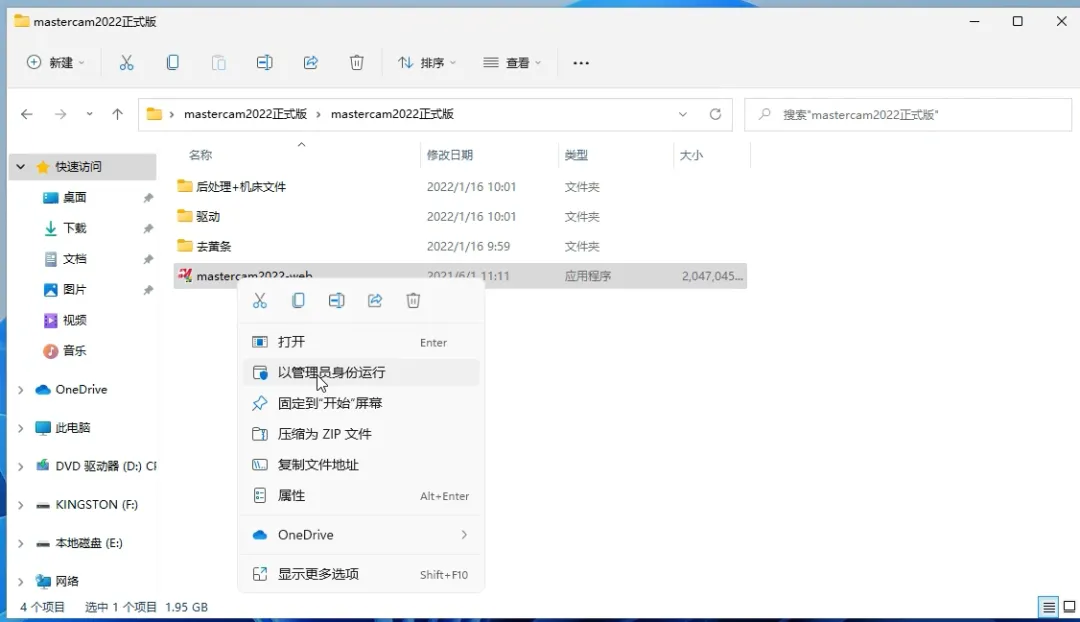Open the three-dots more options menu
This screenshot has height=622, width=1080.
coord(581,63)
